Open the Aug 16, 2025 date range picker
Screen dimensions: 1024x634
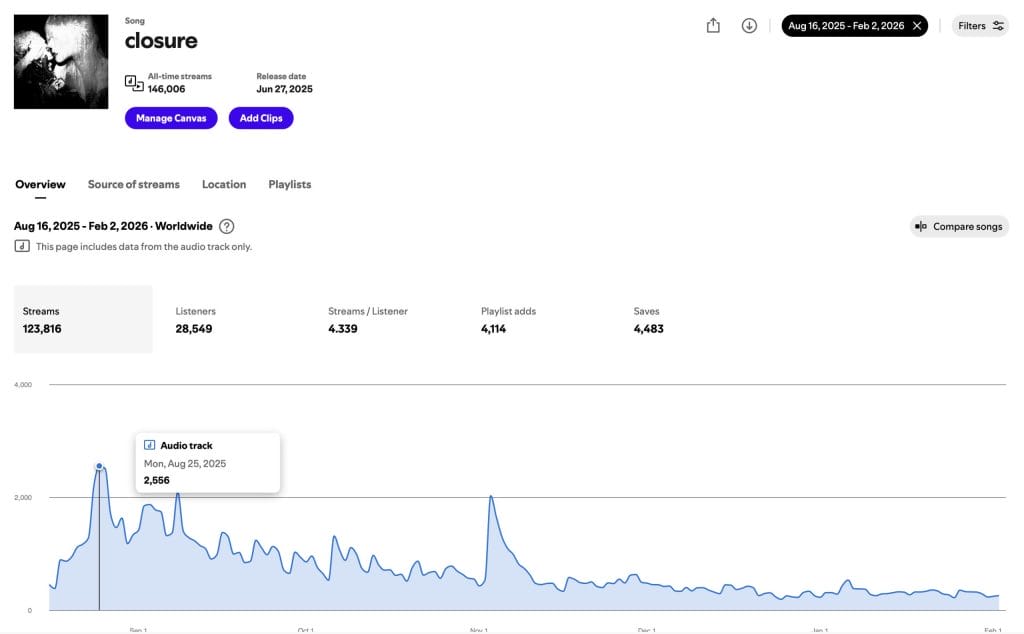tap(846, 26)
